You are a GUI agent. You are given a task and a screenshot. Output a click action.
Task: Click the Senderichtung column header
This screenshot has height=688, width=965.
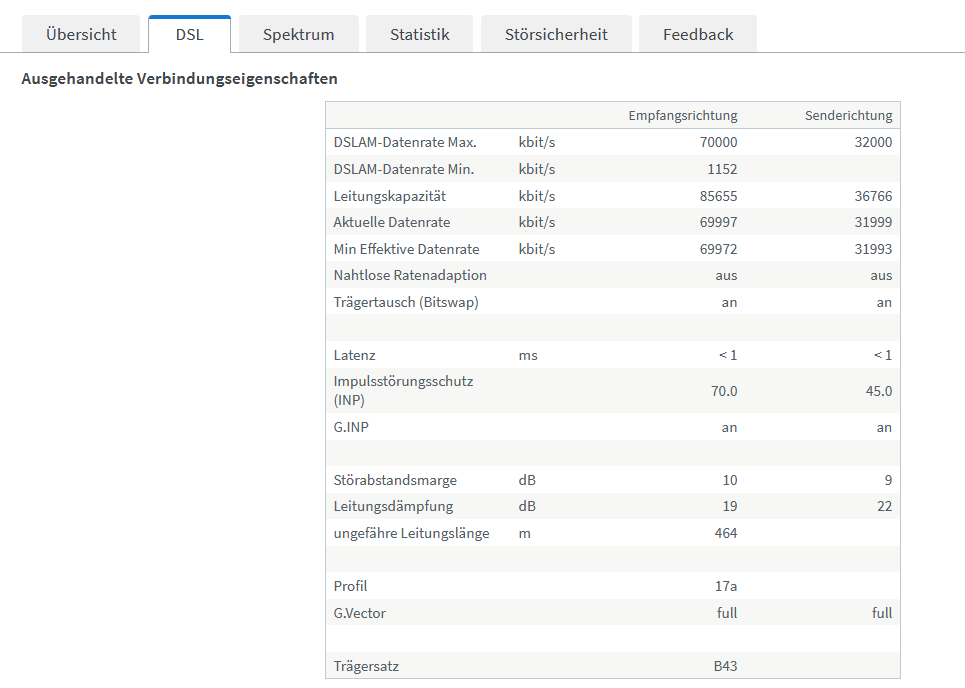[848, 116]
